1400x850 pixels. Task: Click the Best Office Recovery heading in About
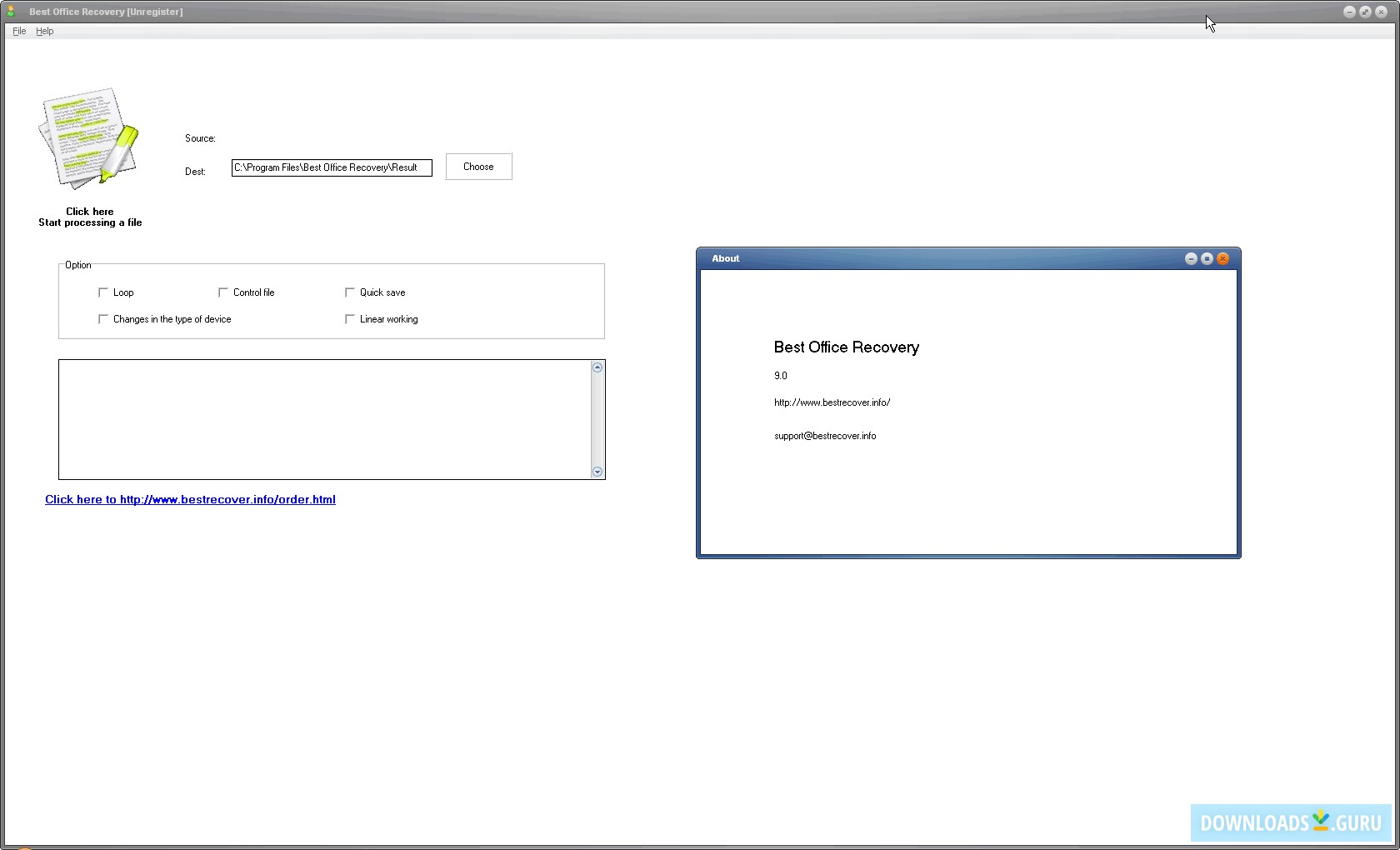click(847, 347)
